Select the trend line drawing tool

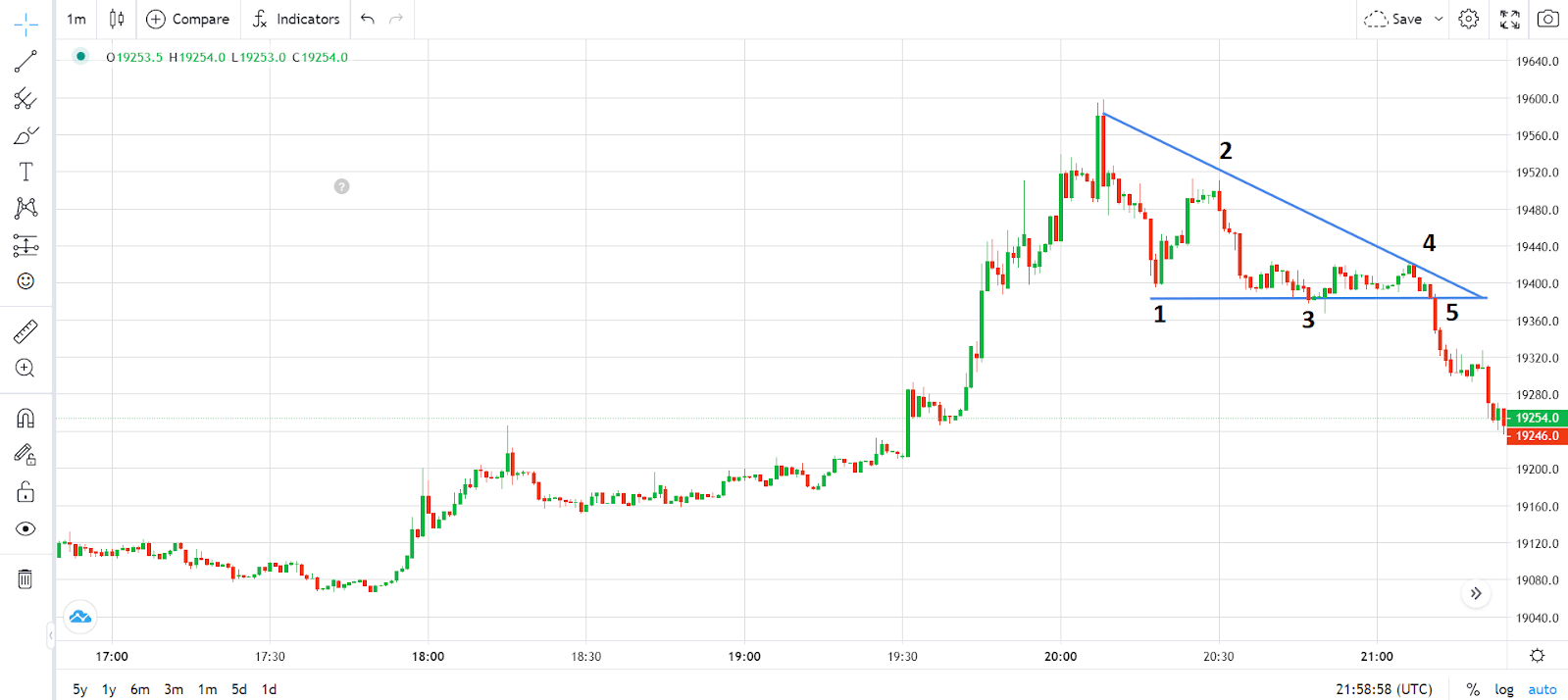25,61
